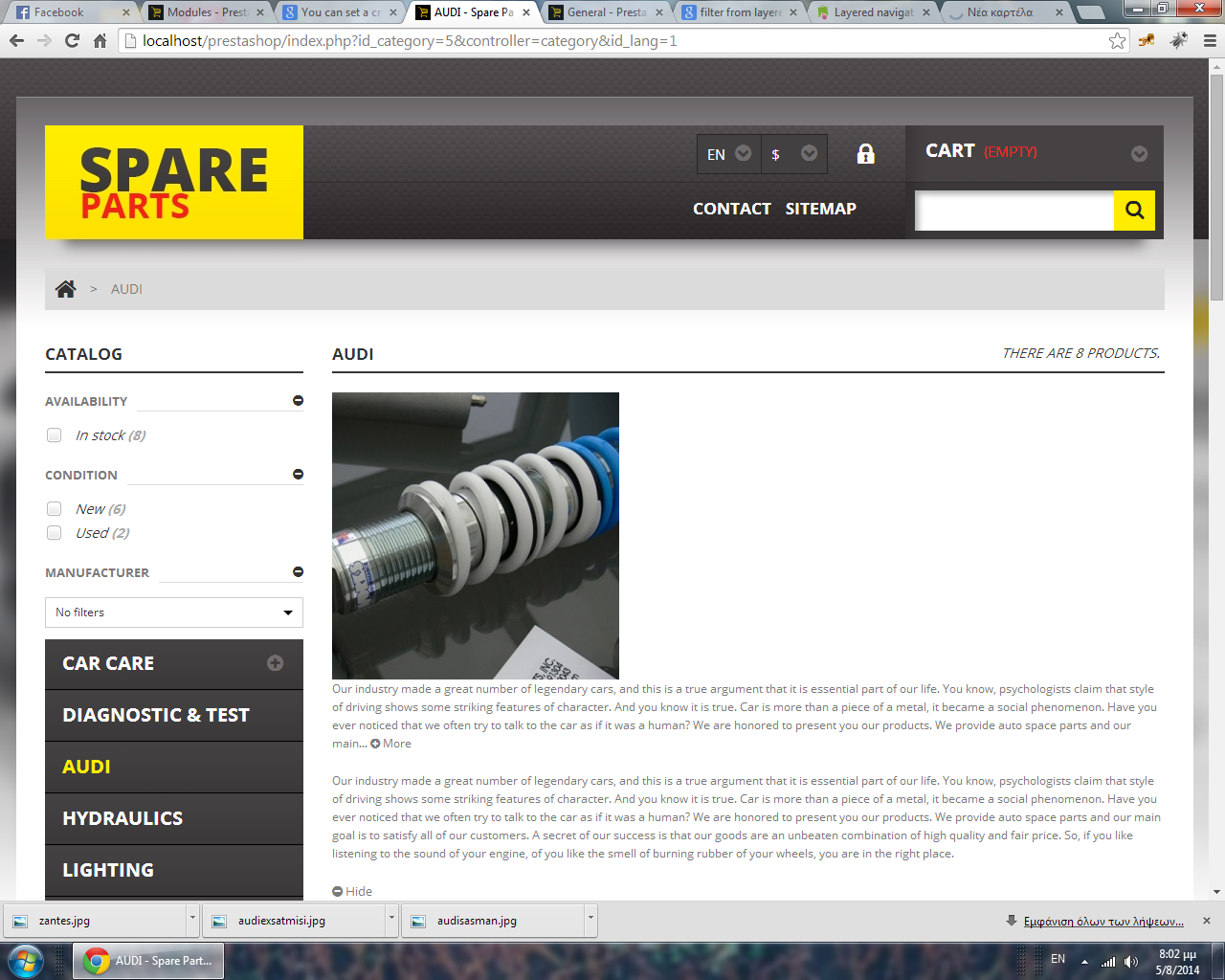
Task: Check the 'In stock' filter
Action: (x=55, y=435)
